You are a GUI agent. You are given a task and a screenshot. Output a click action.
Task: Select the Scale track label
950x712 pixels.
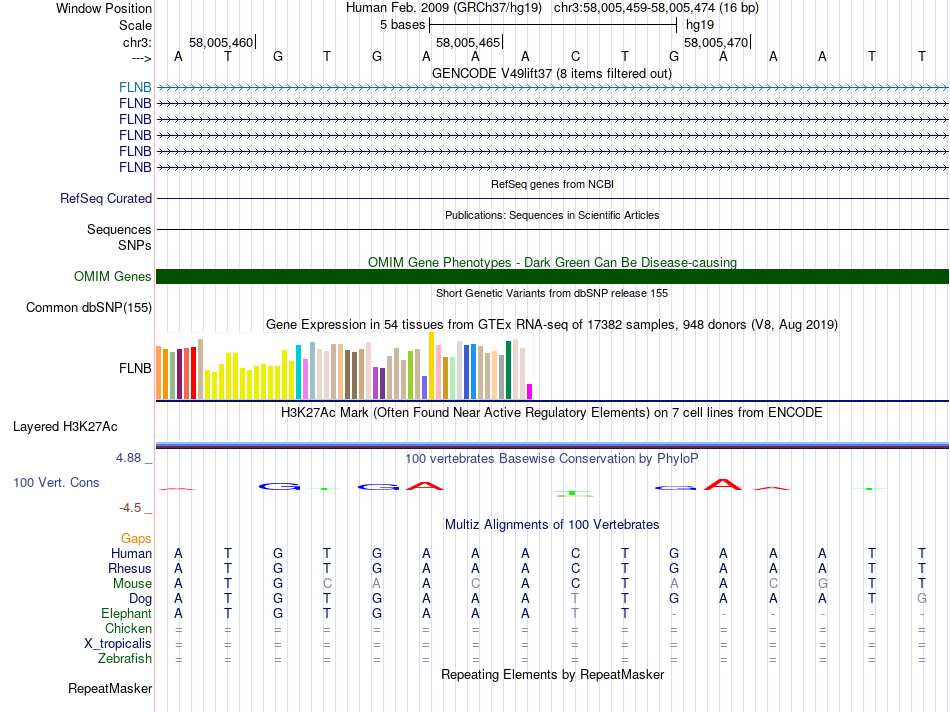pyautogui.click(x=135, y=25)
